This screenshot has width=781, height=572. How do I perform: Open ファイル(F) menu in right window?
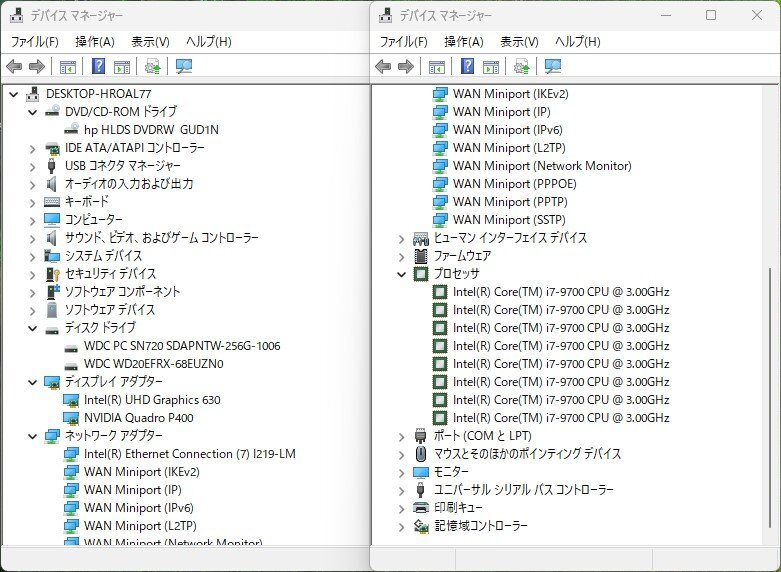403,42
